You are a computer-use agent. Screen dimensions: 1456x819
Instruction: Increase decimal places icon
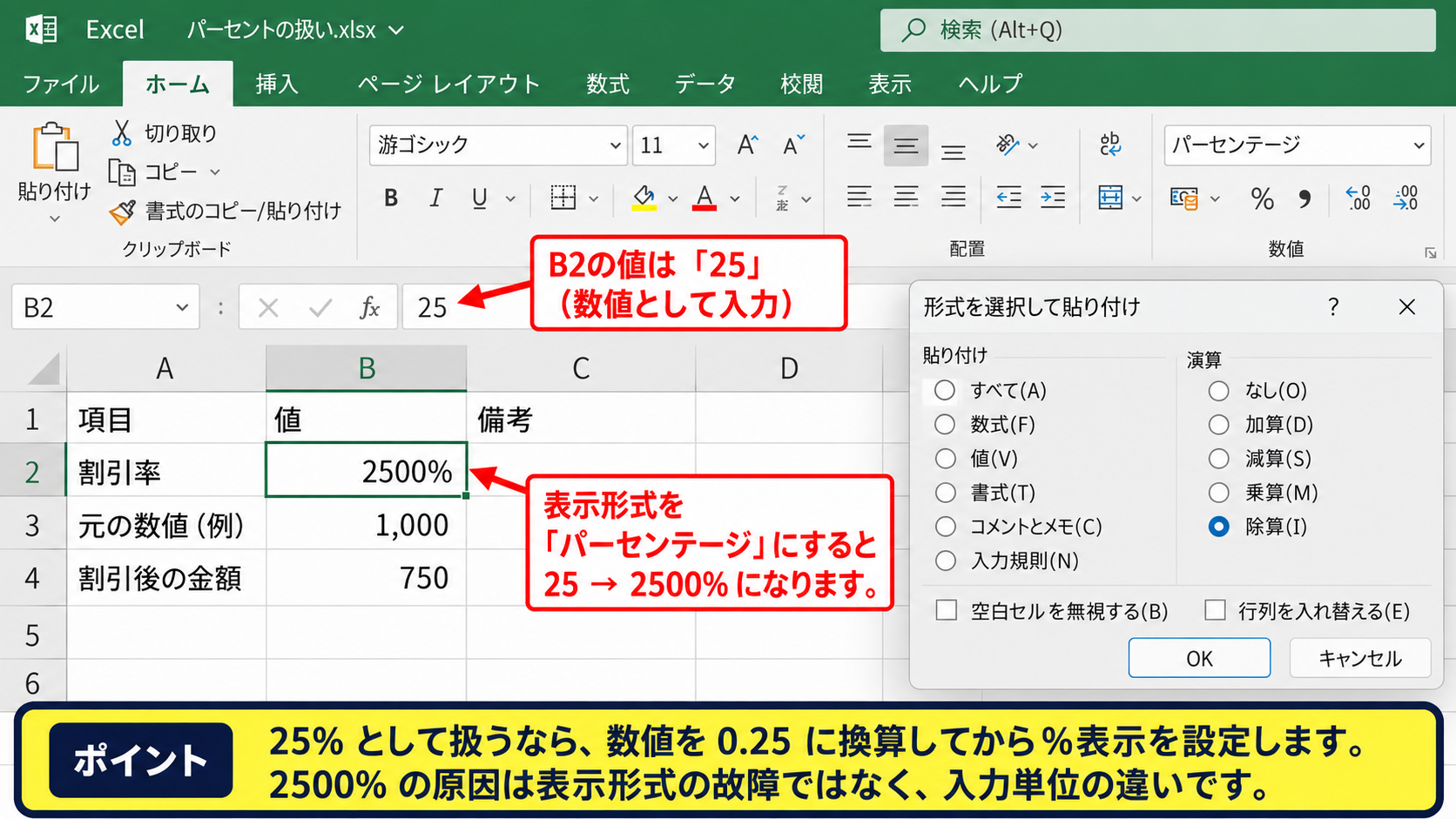coord(1358,198)
